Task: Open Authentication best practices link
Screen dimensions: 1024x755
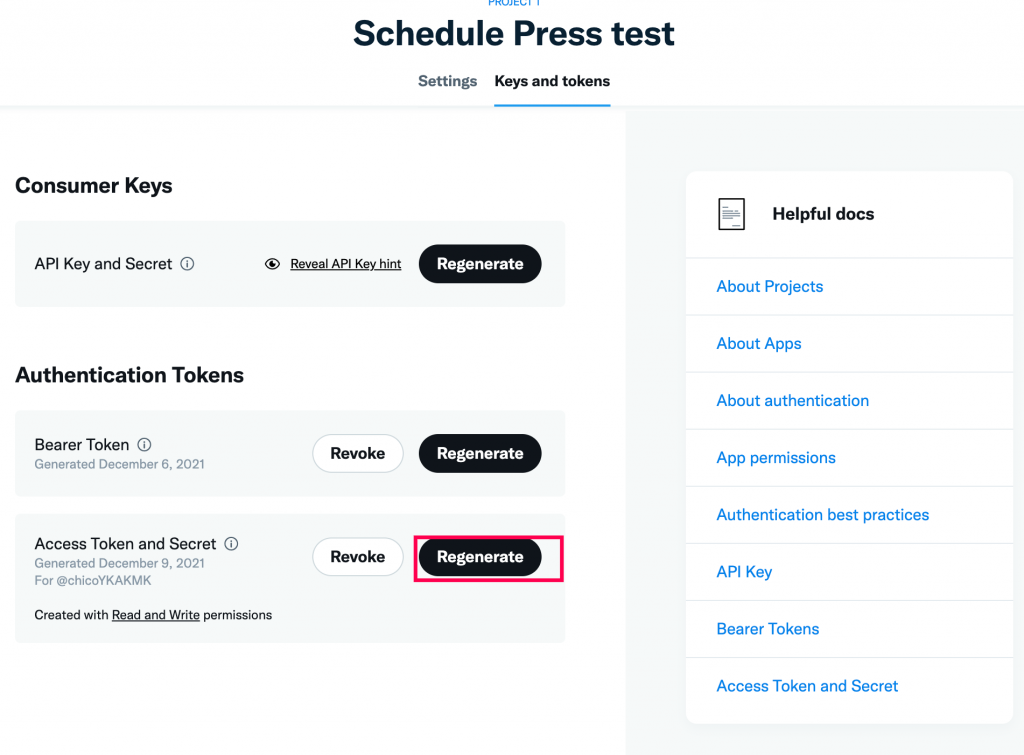Action: (x=823, y=515)
